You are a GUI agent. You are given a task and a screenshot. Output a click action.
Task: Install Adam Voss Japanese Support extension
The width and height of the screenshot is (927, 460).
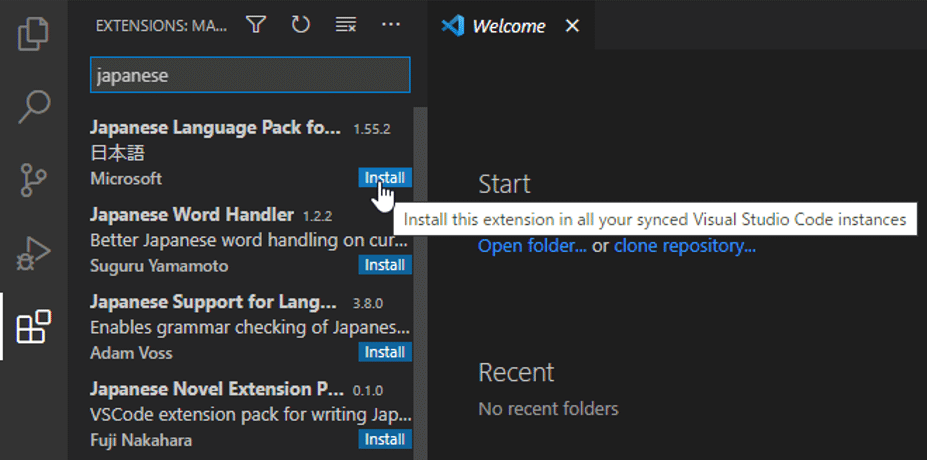pos(385,352)
